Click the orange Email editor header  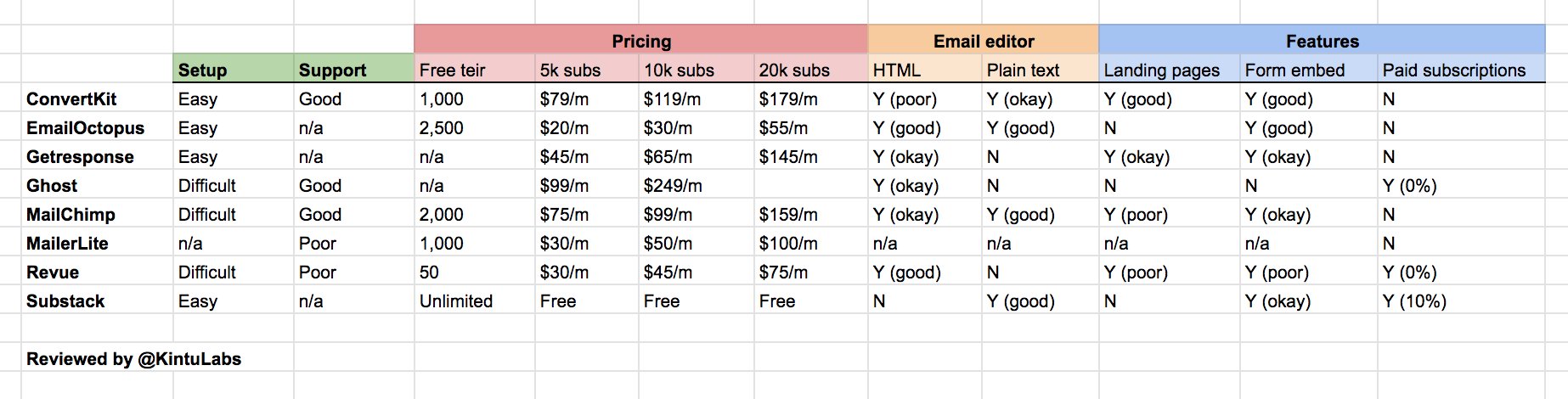click(984, 40)
